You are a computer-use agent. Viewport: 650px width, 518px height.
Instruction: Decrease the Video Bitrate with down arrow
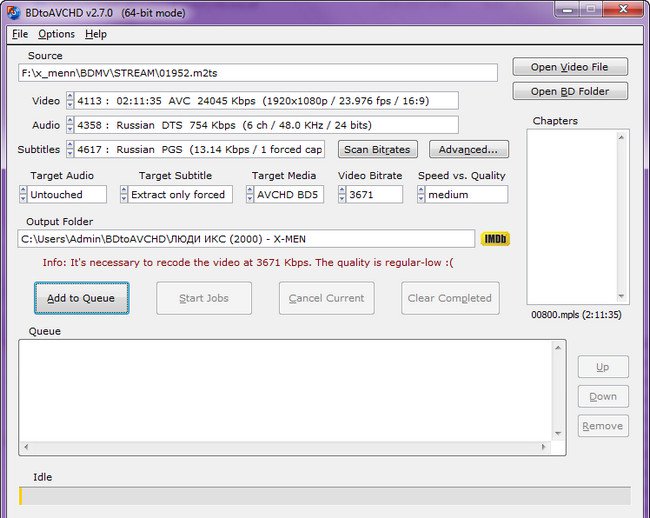(342, 198)
